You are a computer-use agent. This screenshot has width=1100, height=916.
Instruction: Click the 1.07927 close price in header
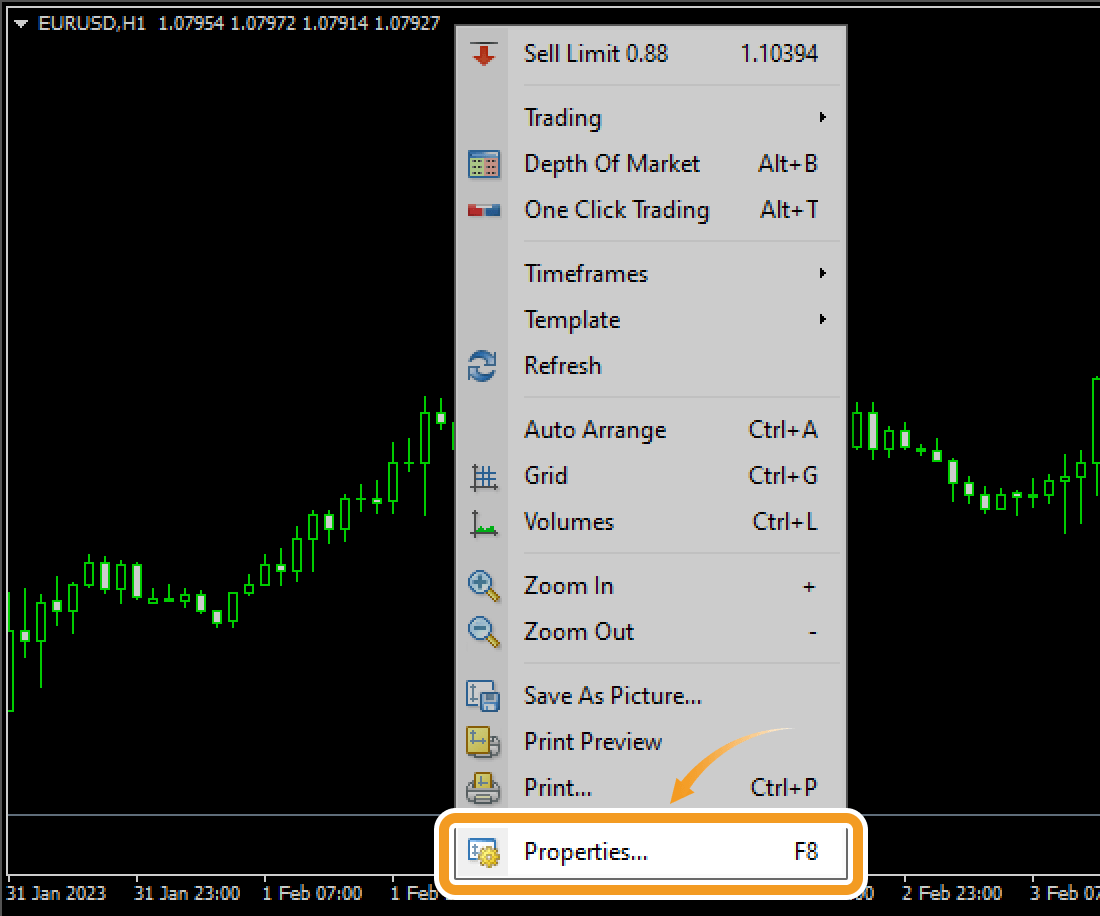click(407, 24)
